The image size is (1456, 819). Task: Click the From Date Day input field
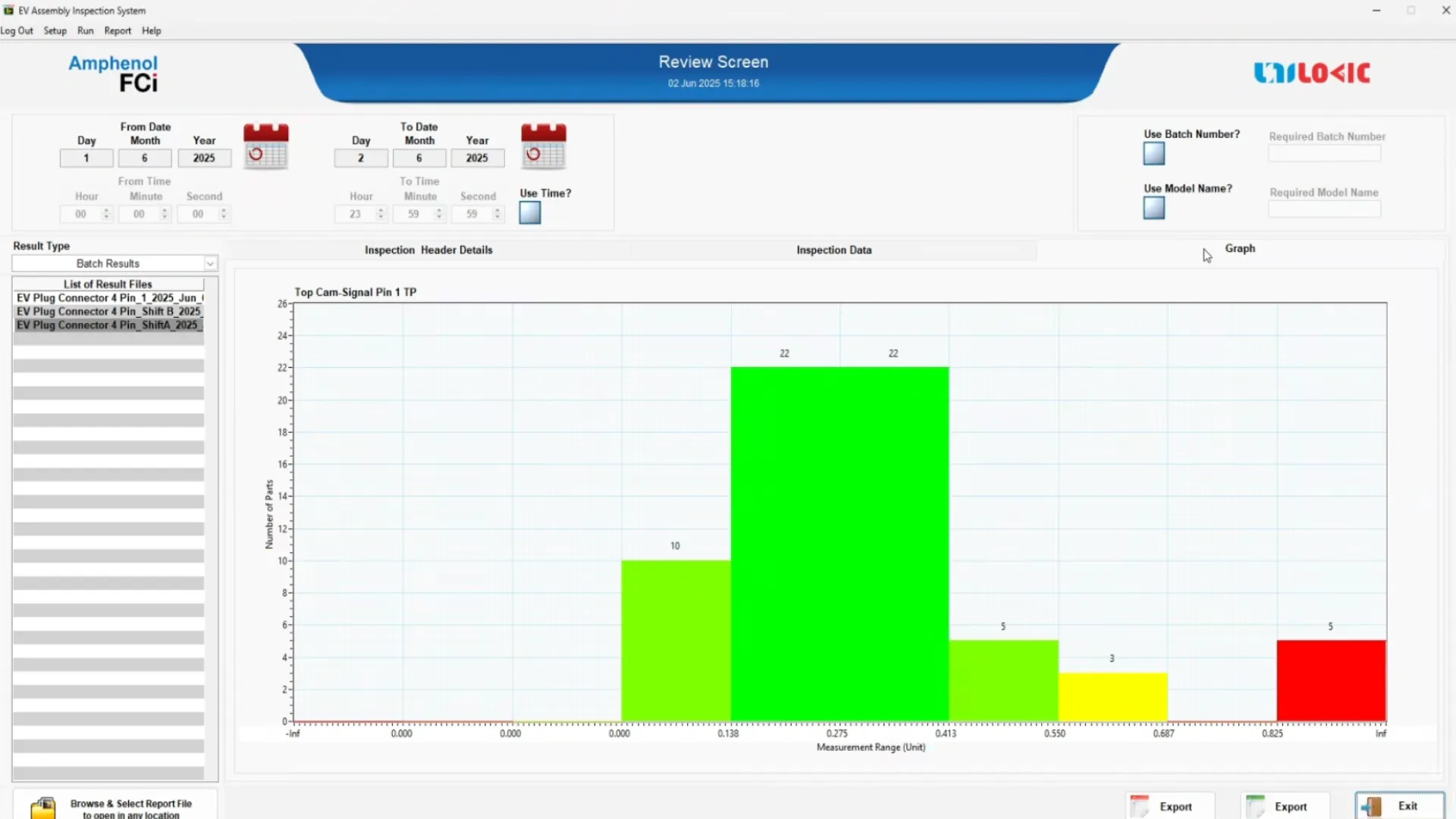(86, 158)
